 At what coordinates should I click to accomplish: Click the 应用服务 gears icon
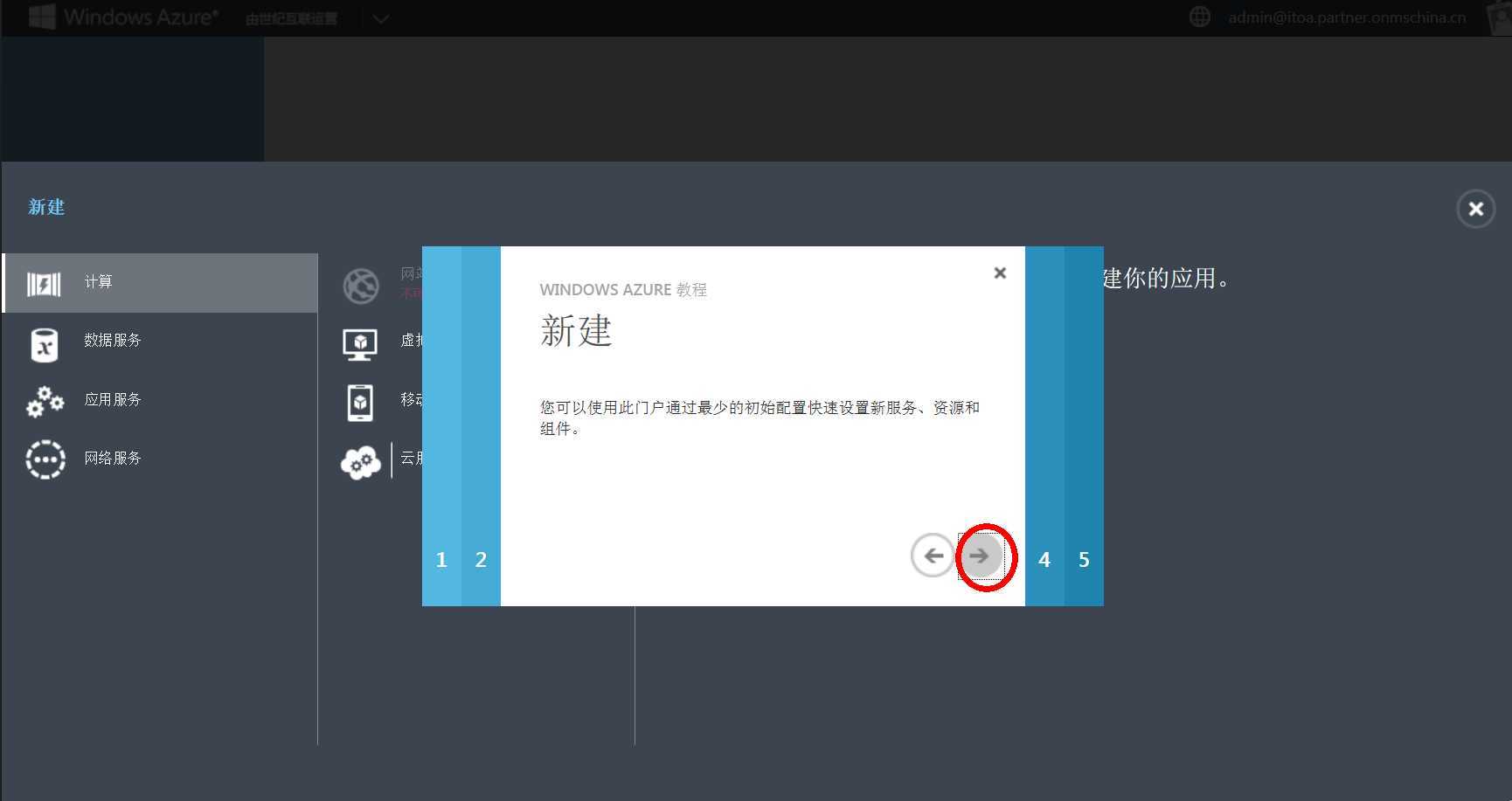tap(45, 402)
